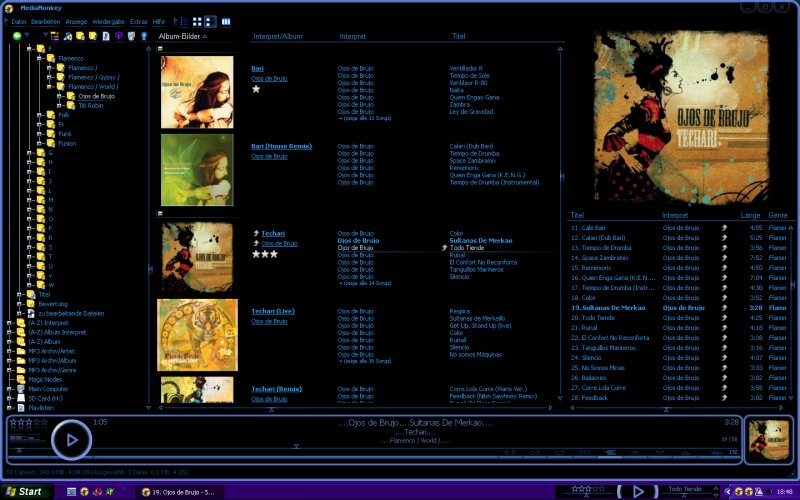This screenshot has height=500, width=800.
Task: Open the Extras menu
Action: click(x=138, y=21)
